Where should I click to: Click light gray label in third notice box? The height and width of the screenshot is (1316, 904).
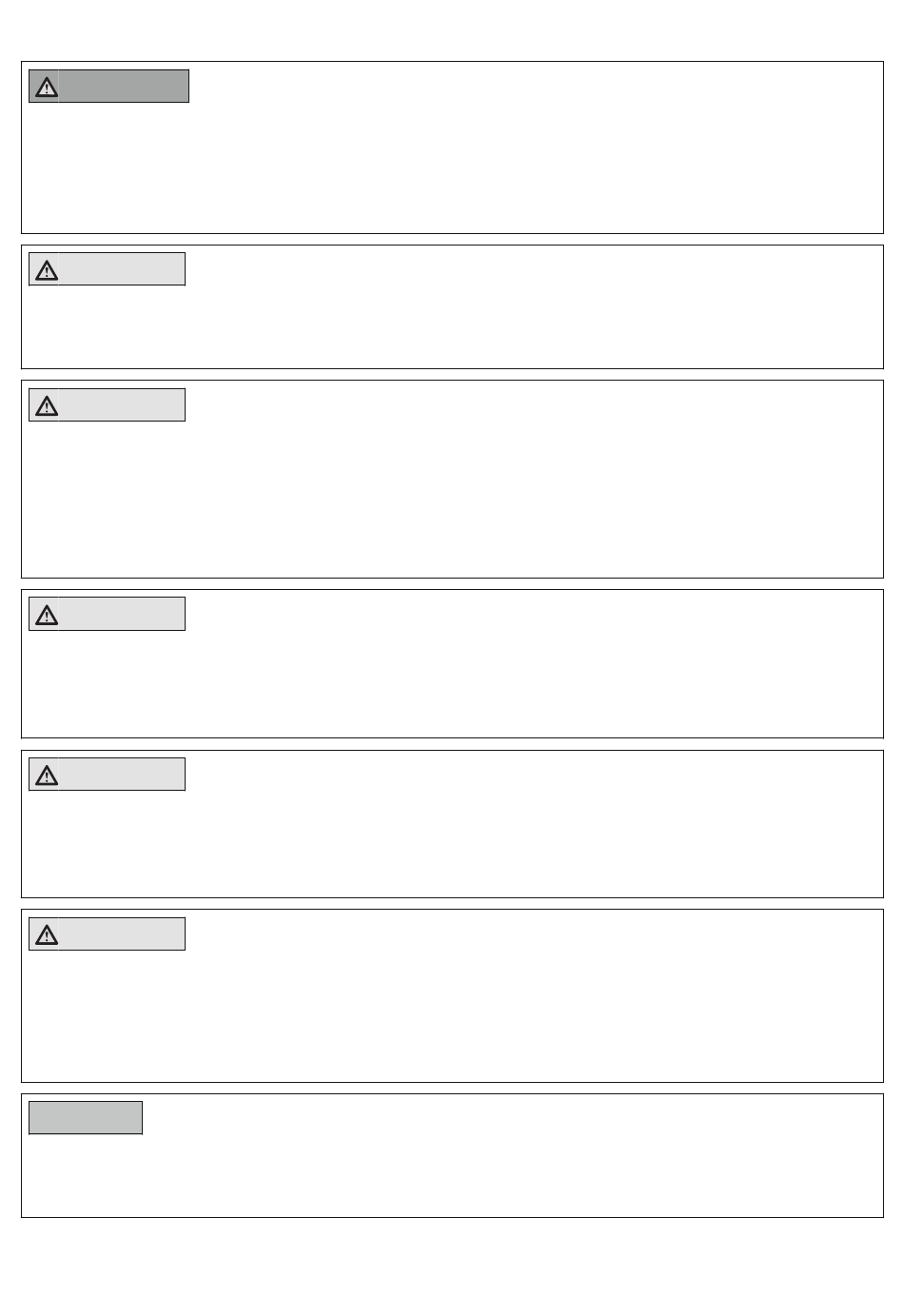[107, 404]
